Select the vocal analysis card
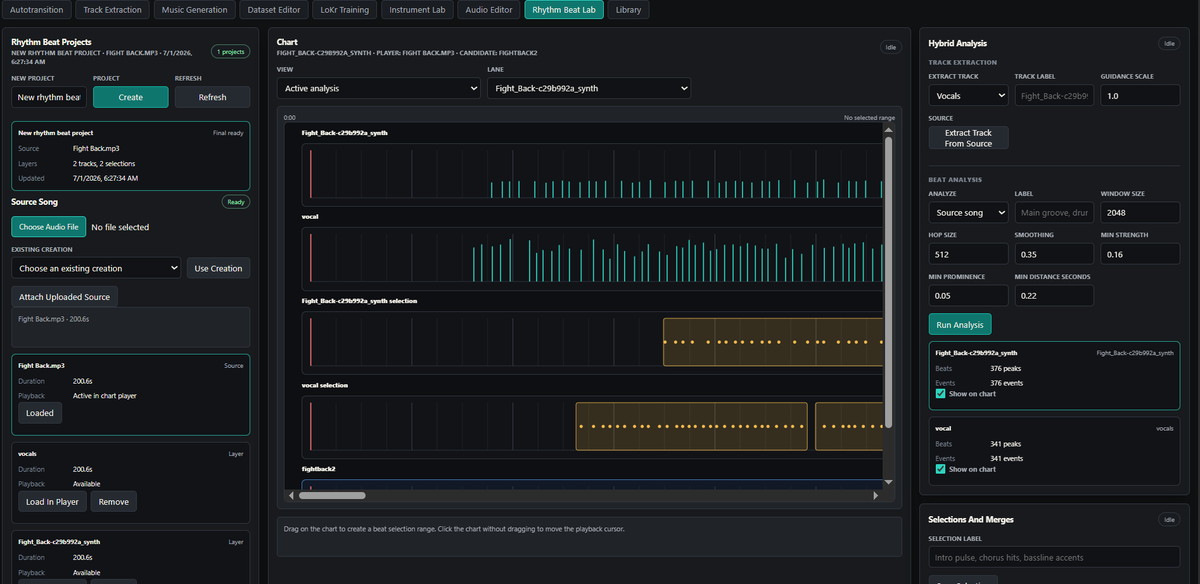 point(1054,450)
